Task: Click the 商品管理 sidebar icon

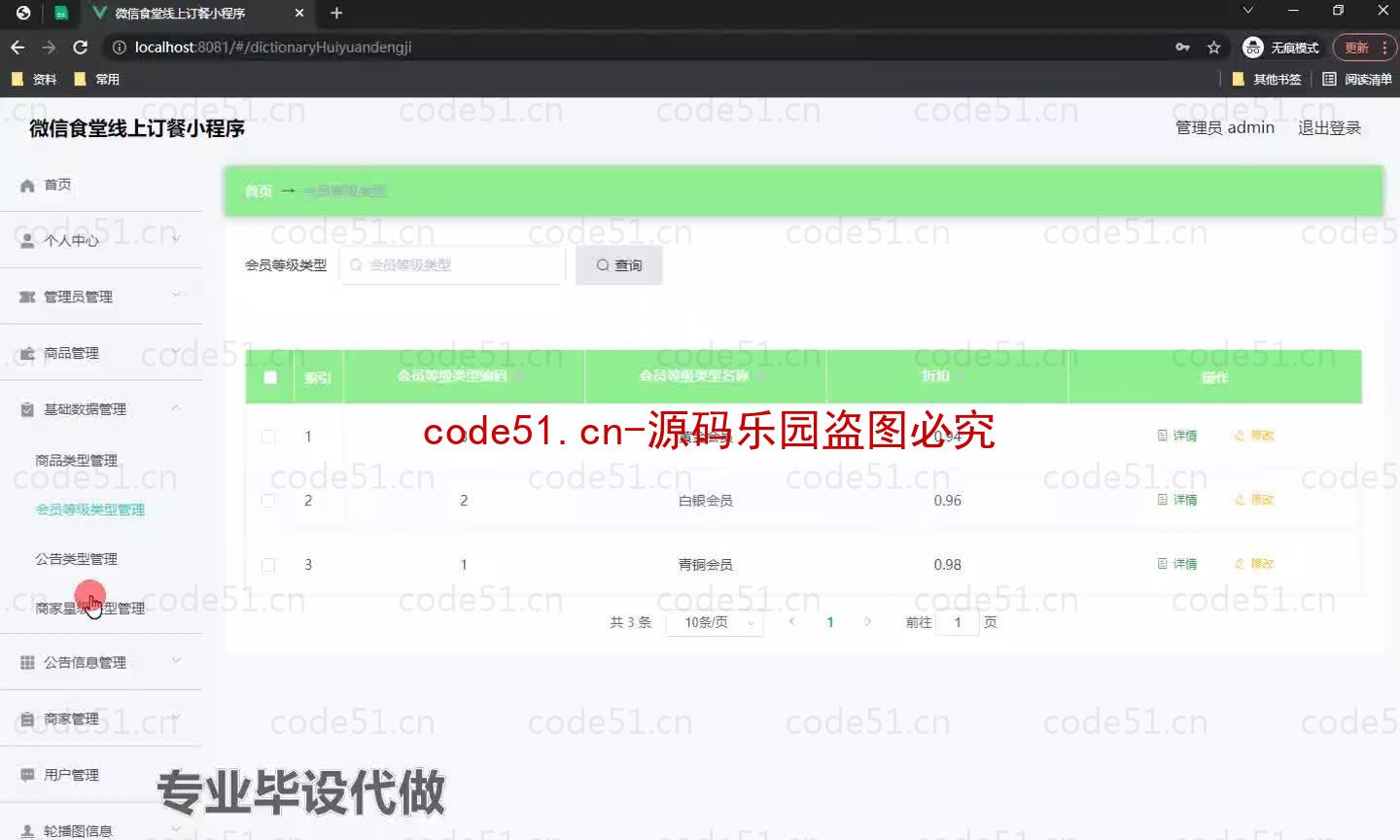Action: tap(27, 353)
